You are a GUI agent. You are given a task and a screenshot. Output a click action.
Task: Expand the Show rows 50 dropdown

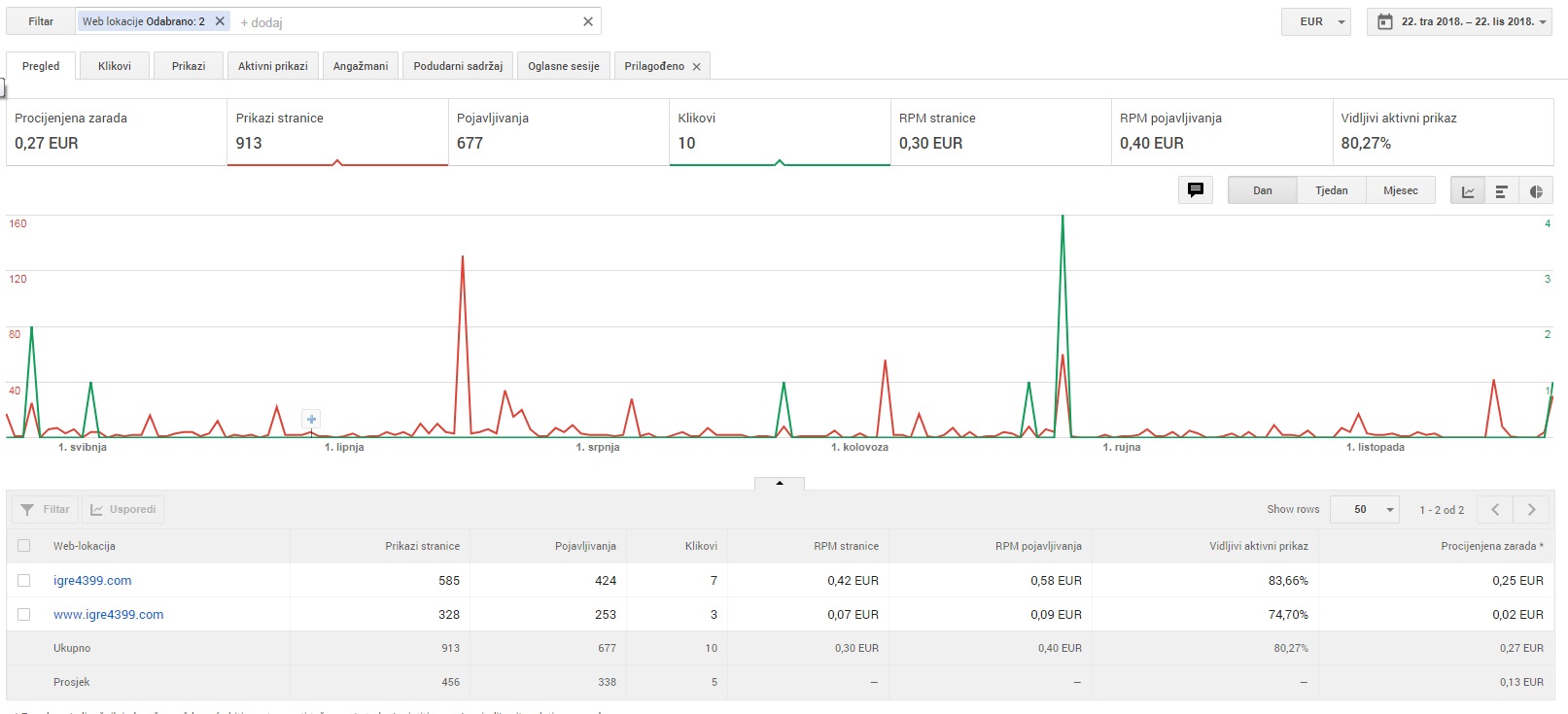pos(1365,509)
